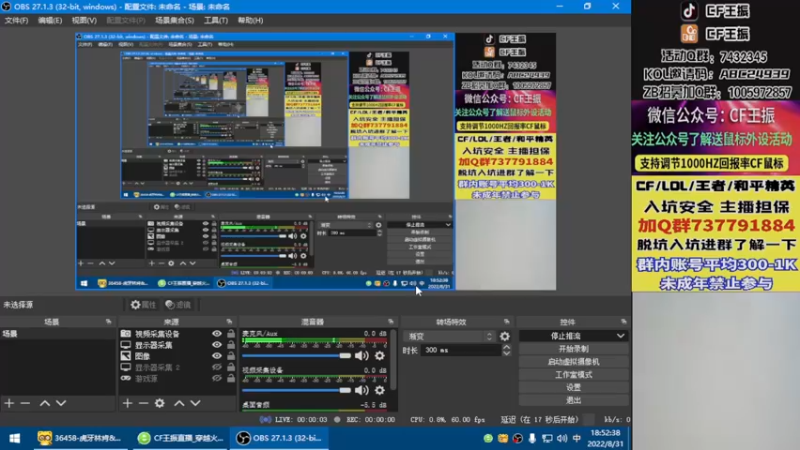Pop out the 来源 dock with its header icon
The height and width of the screenshot is (450, 800).
[229, 322]
